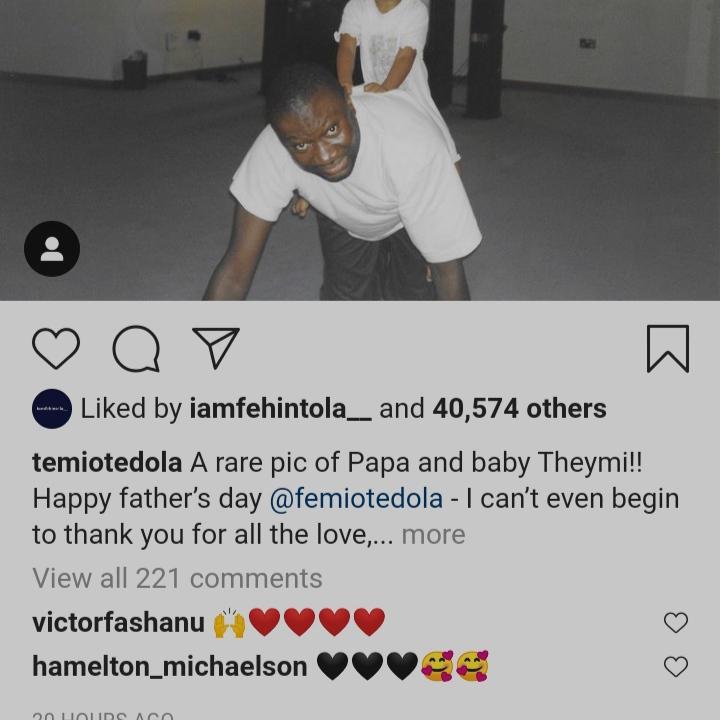Viewport: 720px width, 720px height.
Task: Like the post with the heart icon
Action: pos(56,349)
